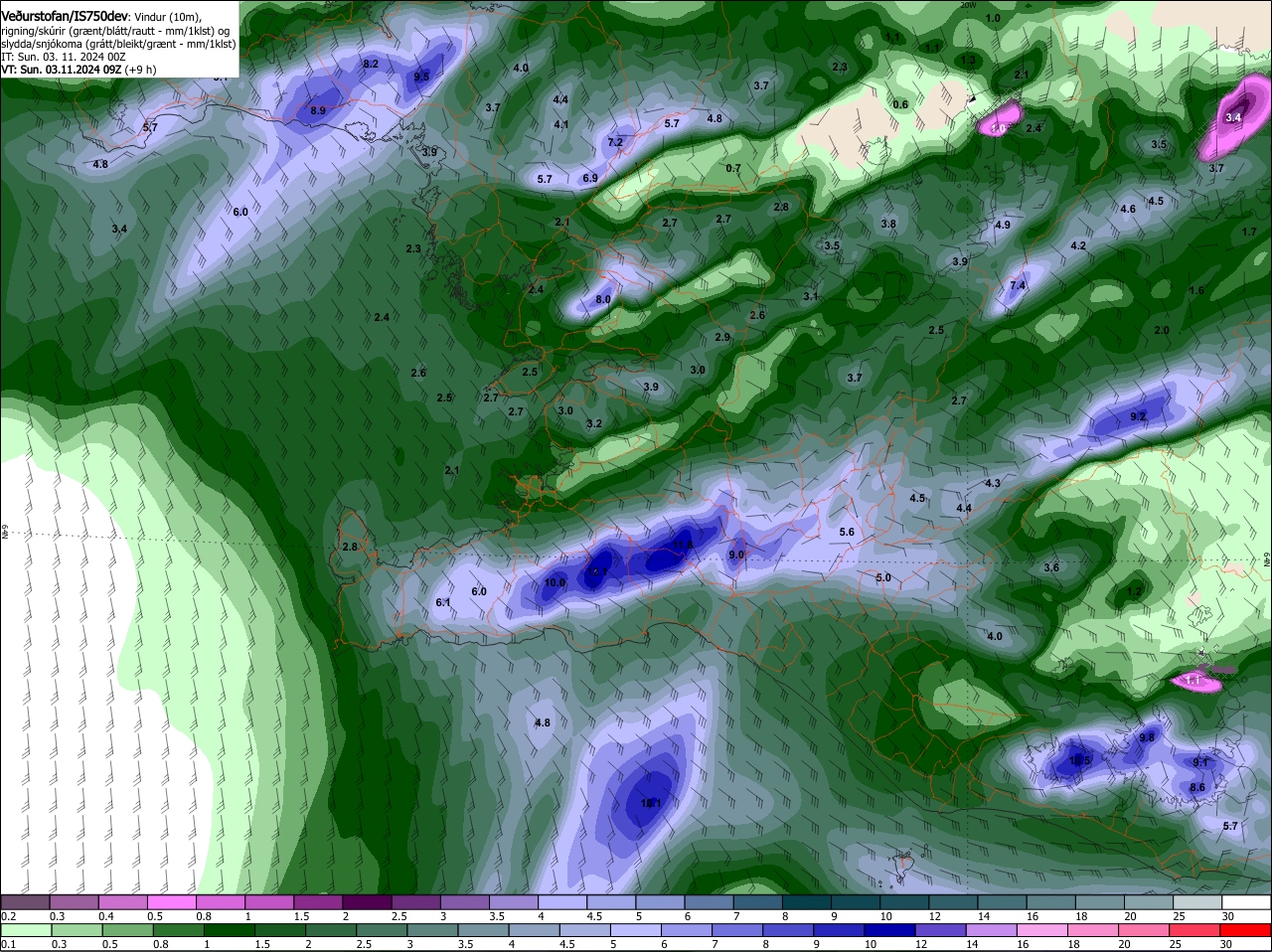Click the value 0.6 on the pale area
Screen dimensions: 1272x952
click(900, 104)
